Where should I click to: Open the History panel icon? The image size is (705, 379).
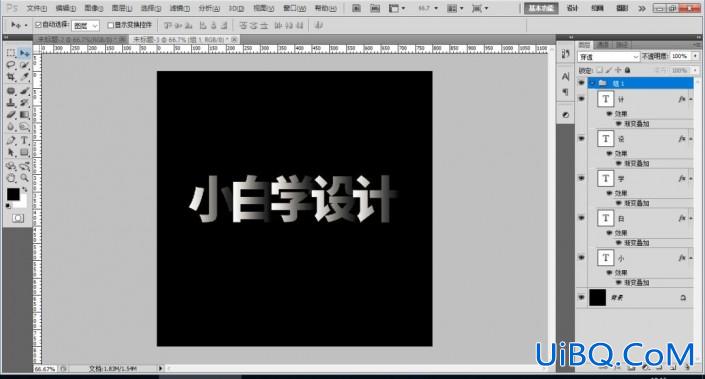pos(566,54)
